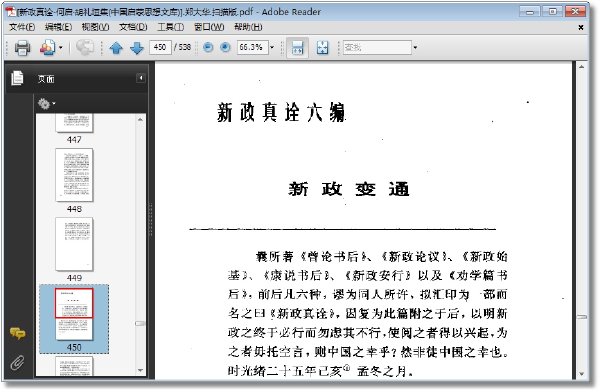Viewport: 600px width, 392px height.
Task: Toggle scrolling page fit-width mode icon
Action: tap(297, 48)
